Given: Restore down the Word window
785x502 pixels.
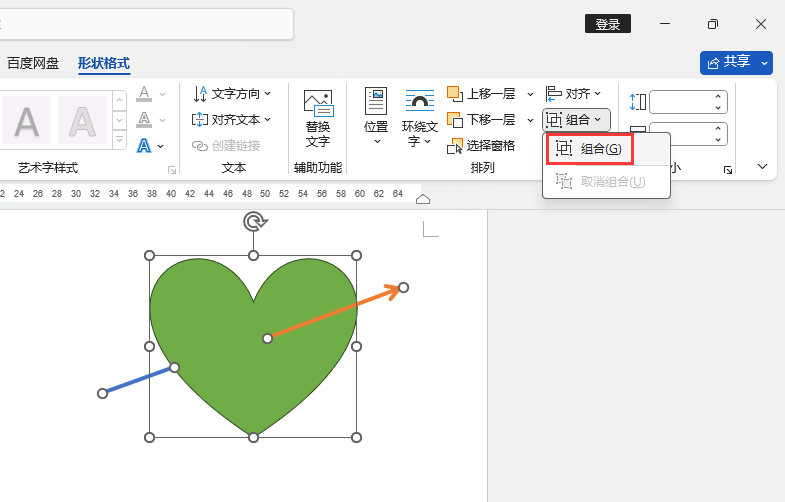Looking at the screenshot, I should pos(713,24).
